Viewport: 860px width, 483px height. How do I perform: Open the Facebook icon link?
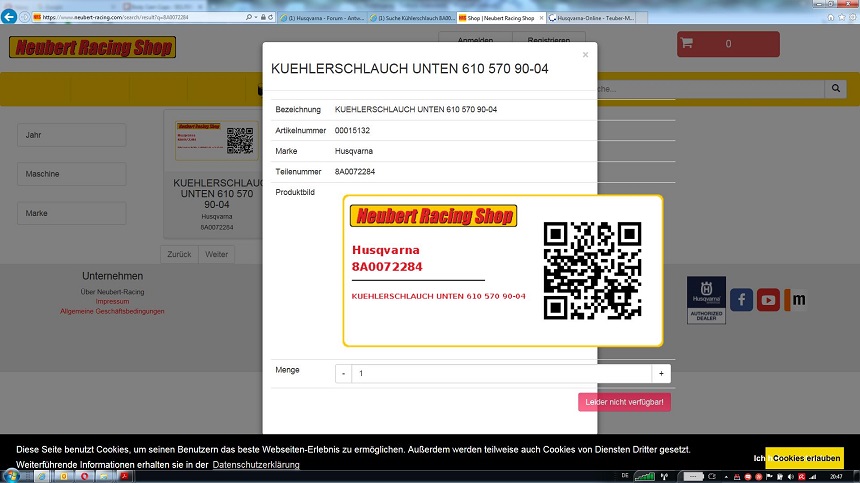(x=742, y=300)
